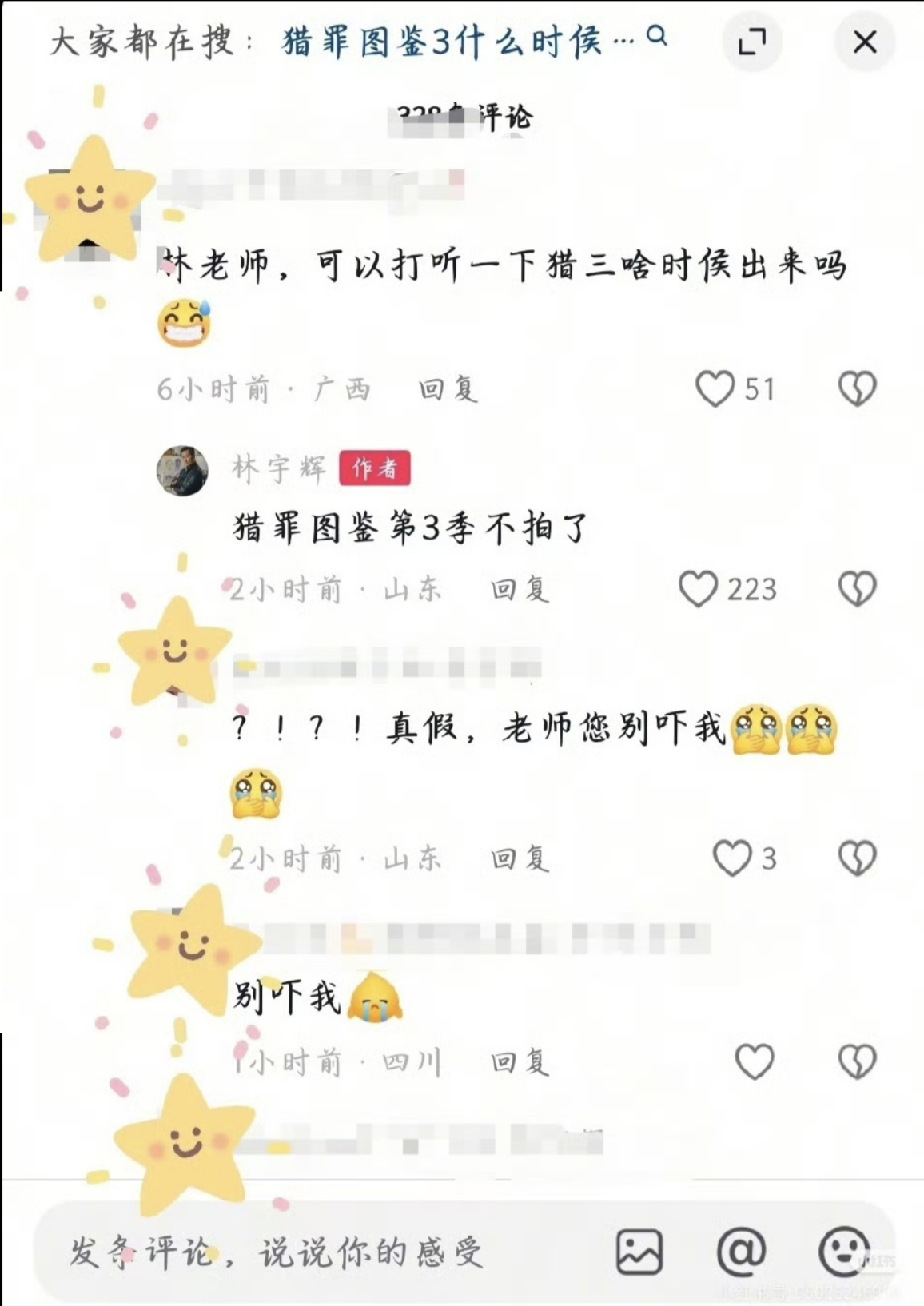Close the comments panel

pyautogui.click(x=865, y=42)
